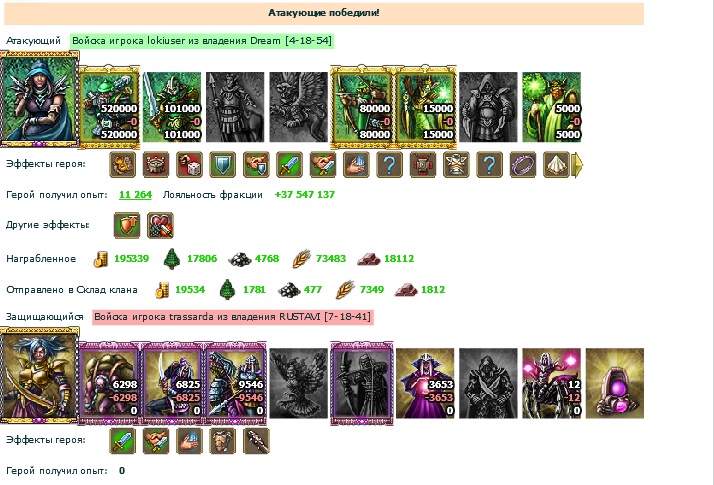Click the purple crystal unit portrait
714x485 pixels.
pyautogui.click(x=615, y=383)
